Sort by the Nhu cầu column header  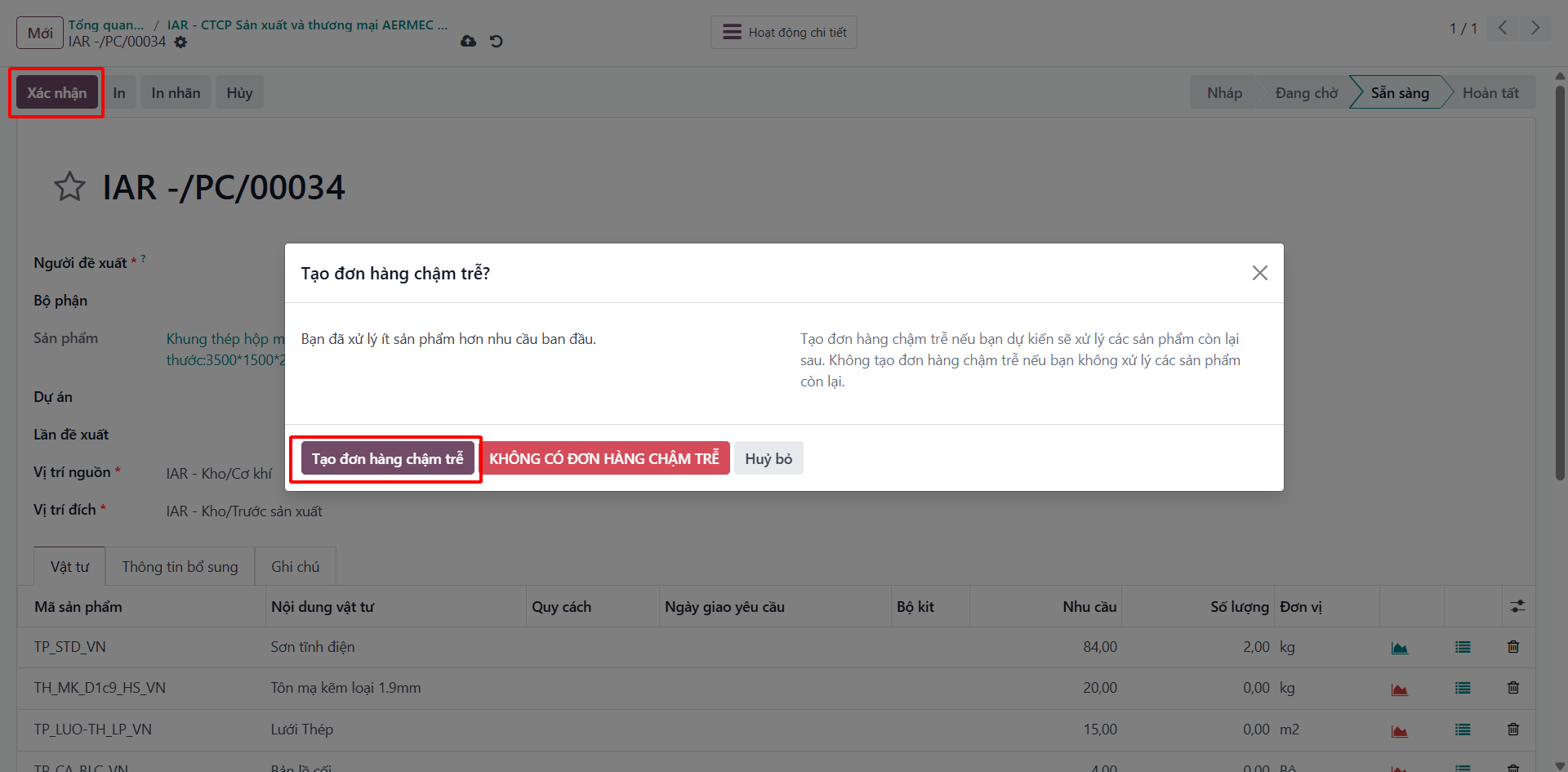(1045, 606)
